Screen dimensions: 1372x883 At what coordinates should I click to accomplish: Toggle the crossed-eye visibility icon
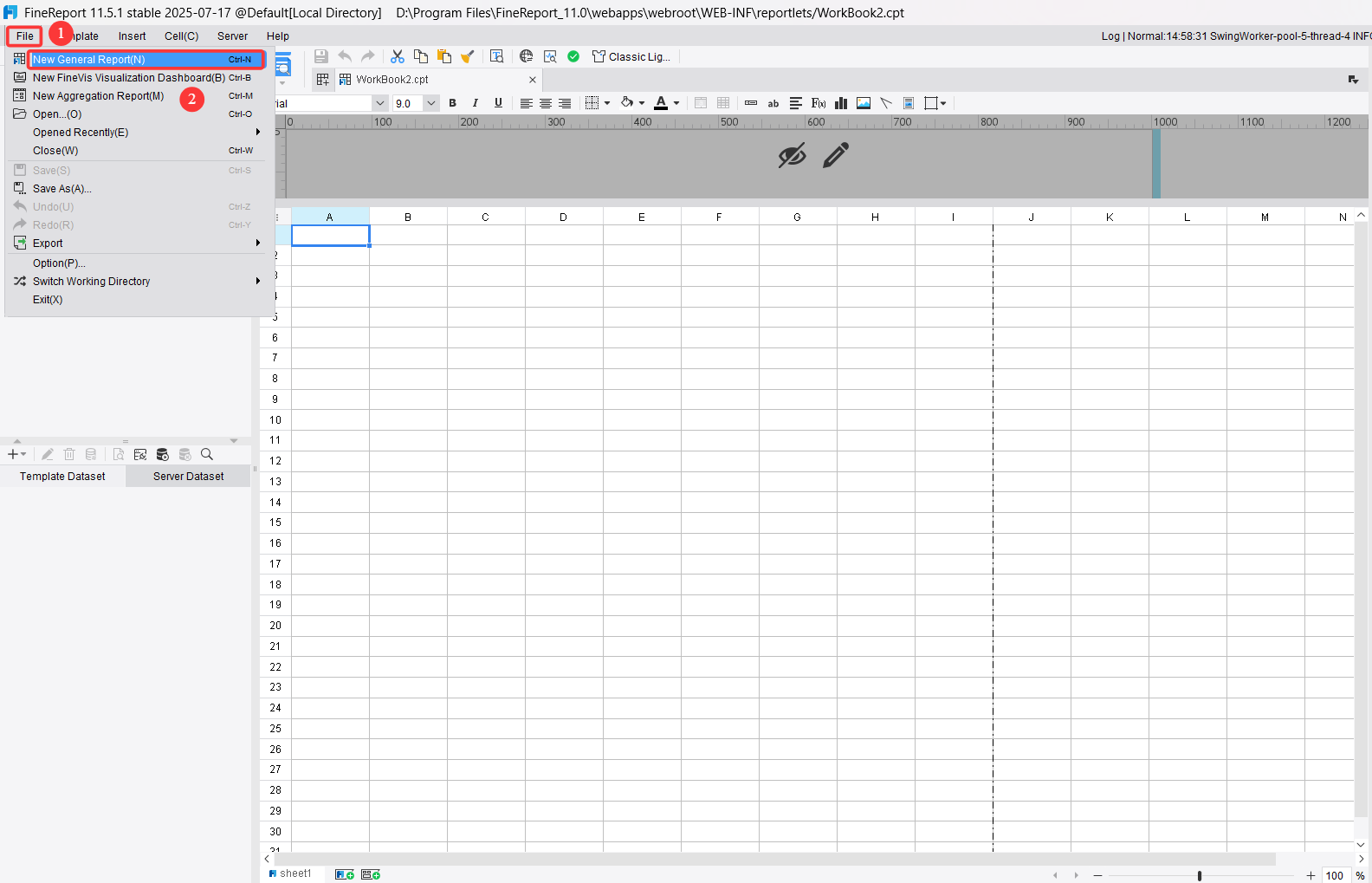pos(792,156)
